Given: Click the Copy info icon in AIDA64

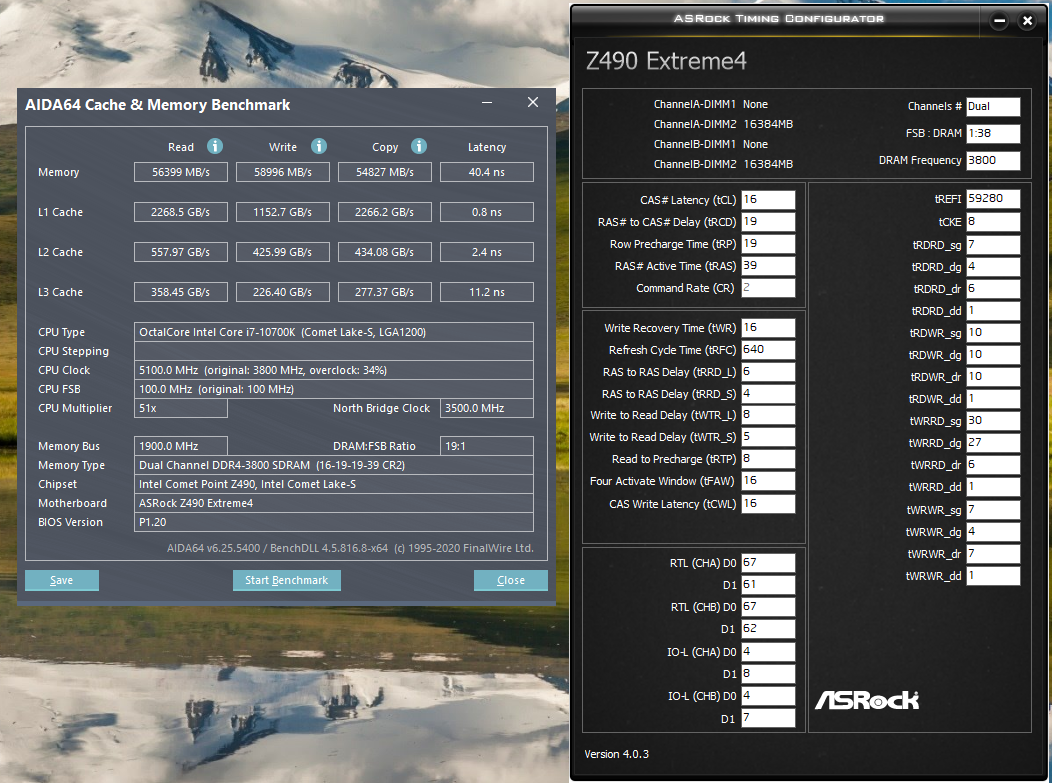Looking at the screenshot, I should pos(419,146).
